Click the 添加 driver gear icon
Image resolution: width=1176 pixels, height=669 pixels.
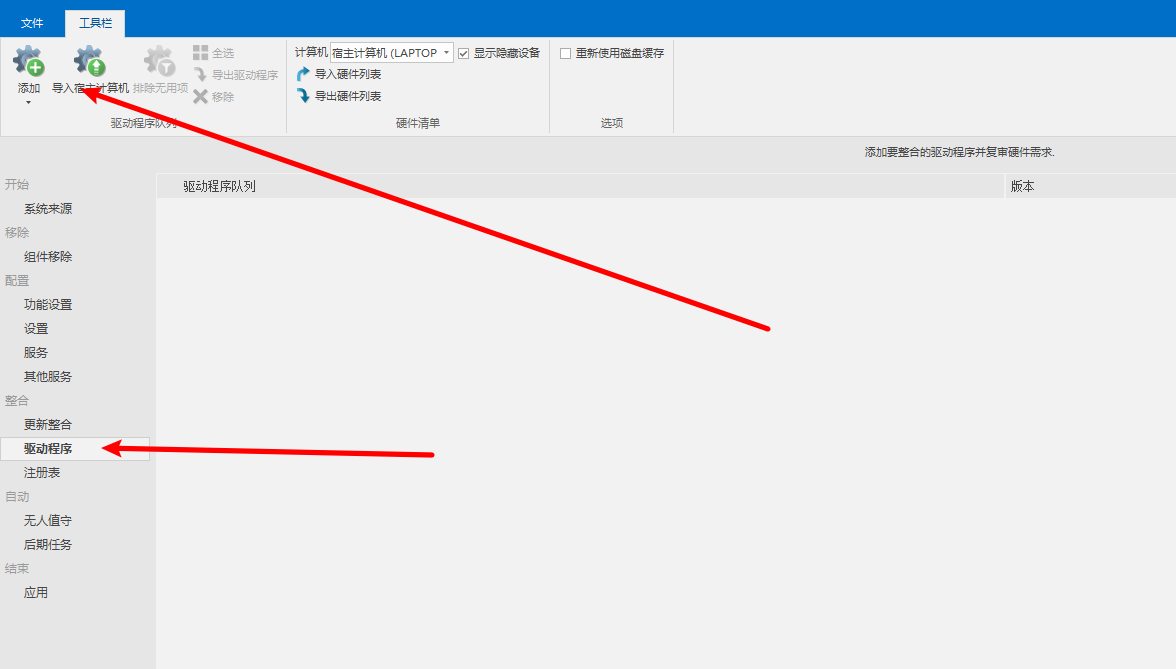pos(28,62)
